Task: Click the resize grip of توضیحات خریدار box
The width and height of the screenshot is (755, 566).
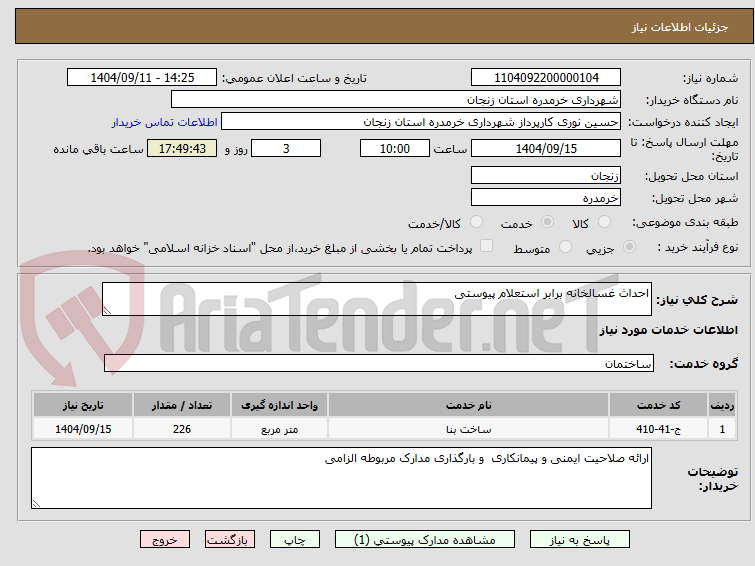Action: (36, 504)
